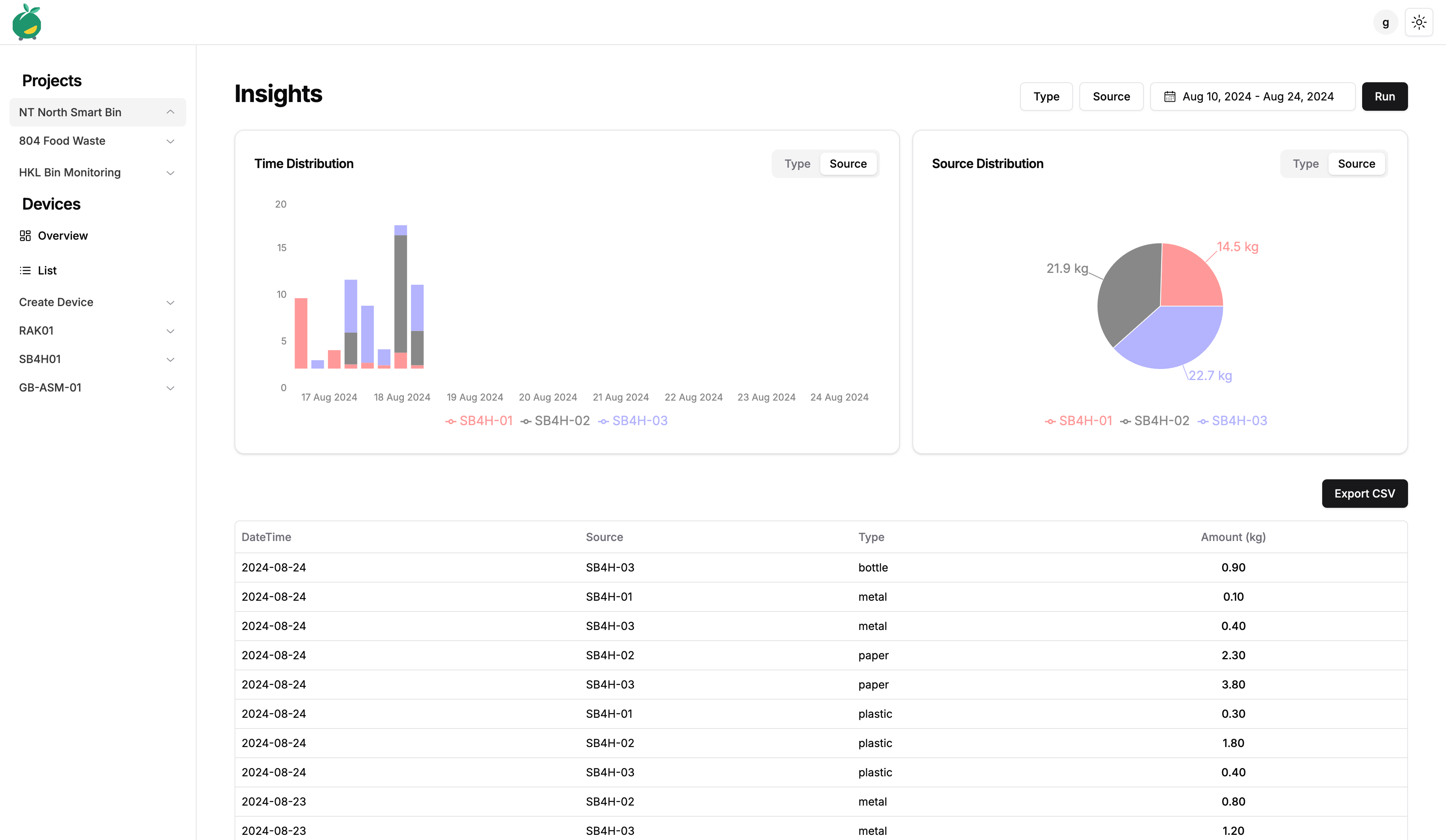Sort by the DateTime column header

266,537
